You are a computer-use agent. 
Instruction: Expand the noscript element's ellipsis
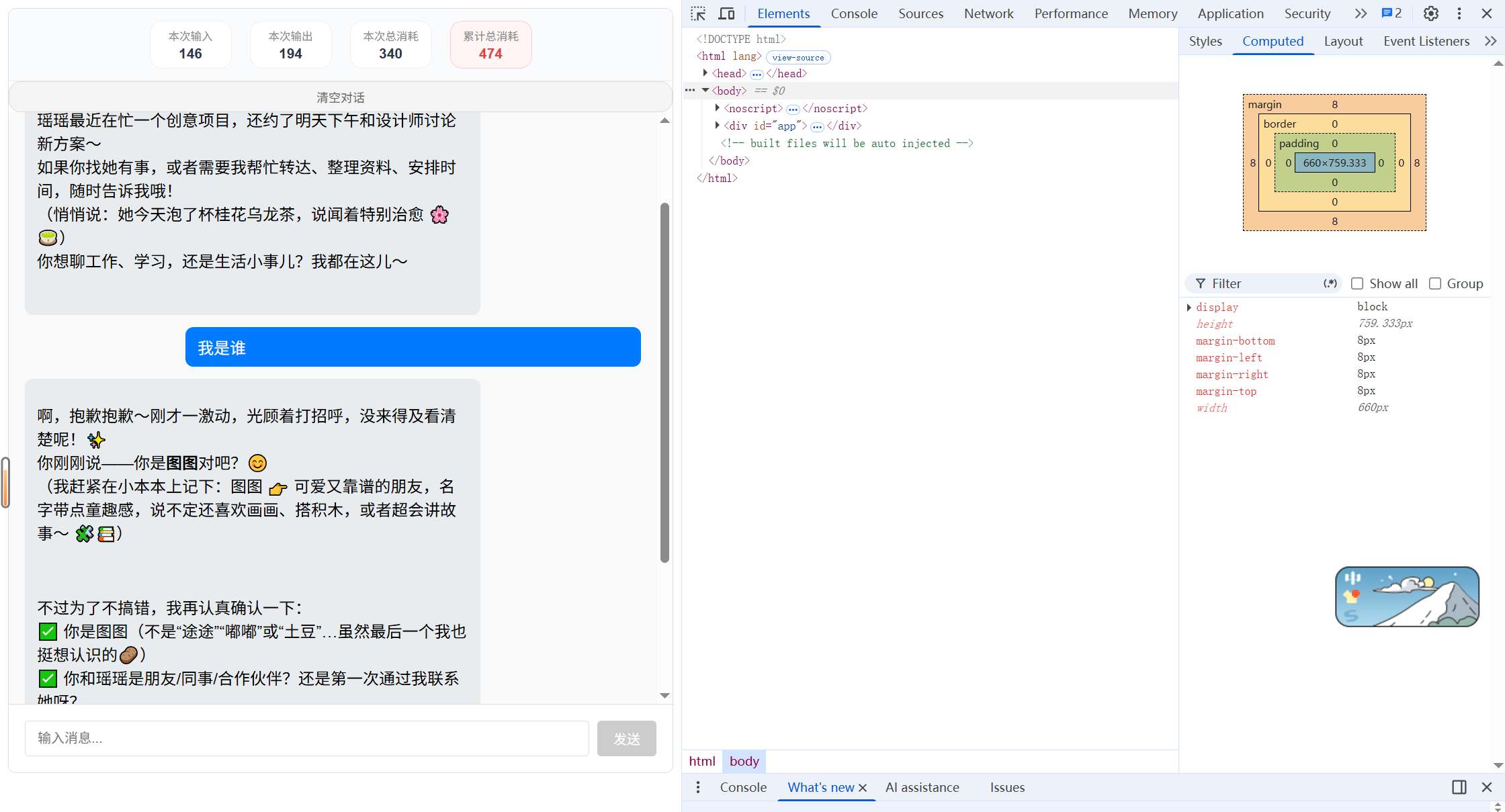pyautogui.click(x=793, y=109)
